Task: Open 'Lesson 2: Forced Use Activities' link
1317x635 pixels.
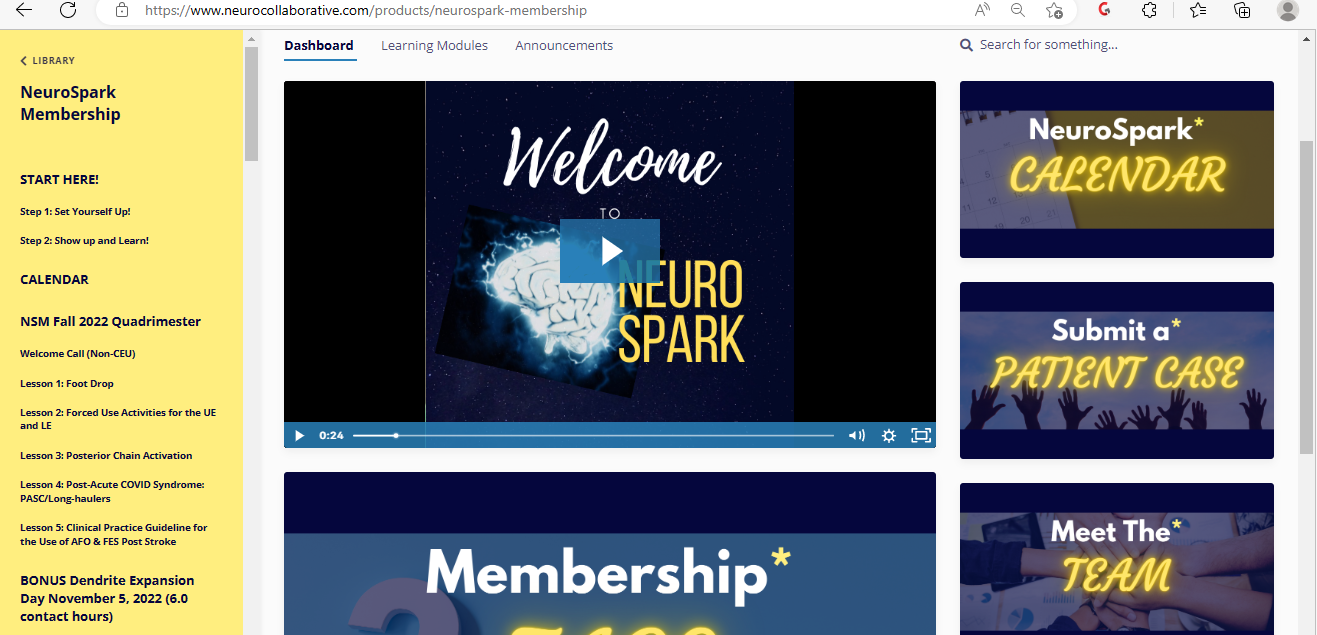Action: click(x=118, y=419)
